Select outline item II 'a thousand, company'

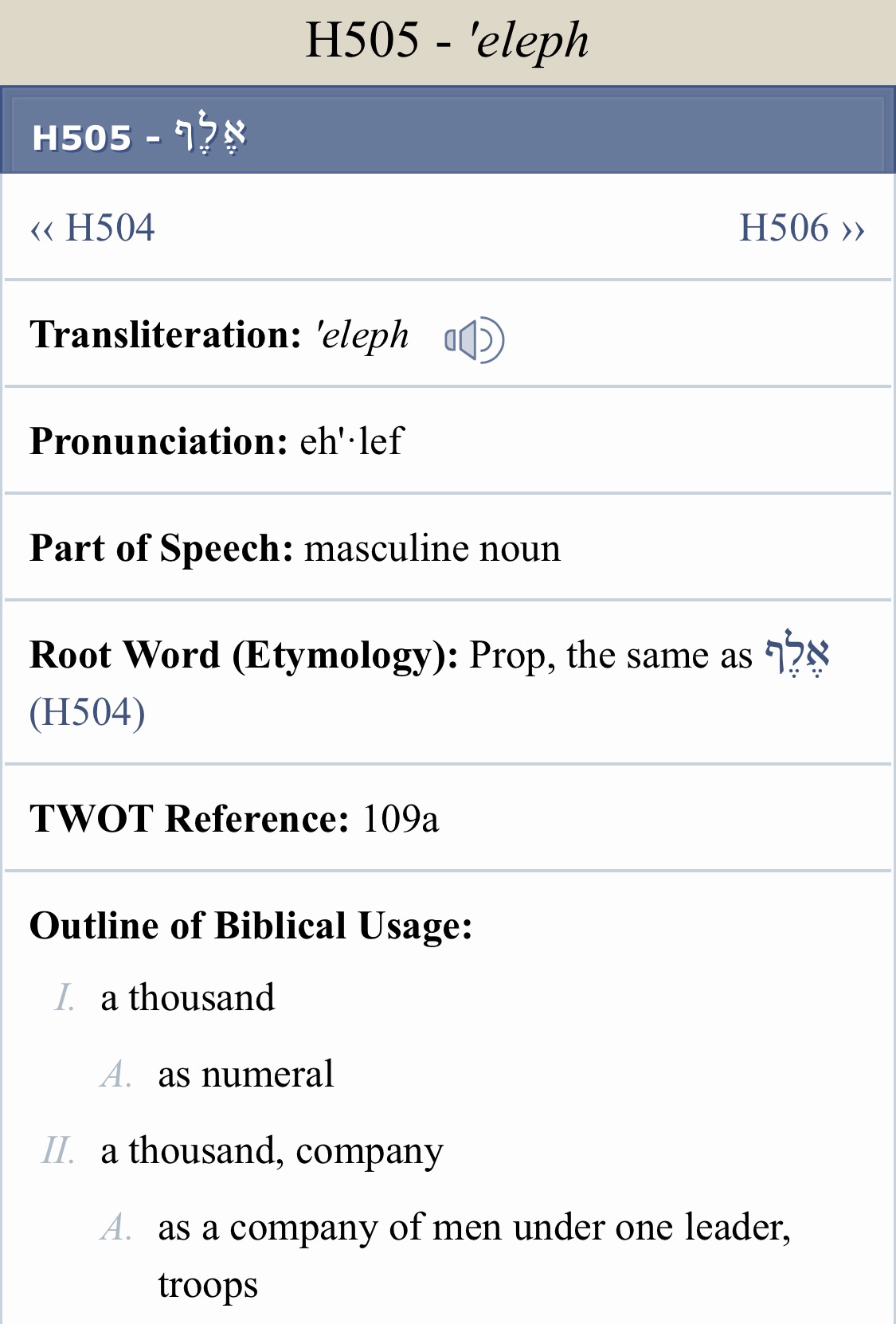point(272,1152)
